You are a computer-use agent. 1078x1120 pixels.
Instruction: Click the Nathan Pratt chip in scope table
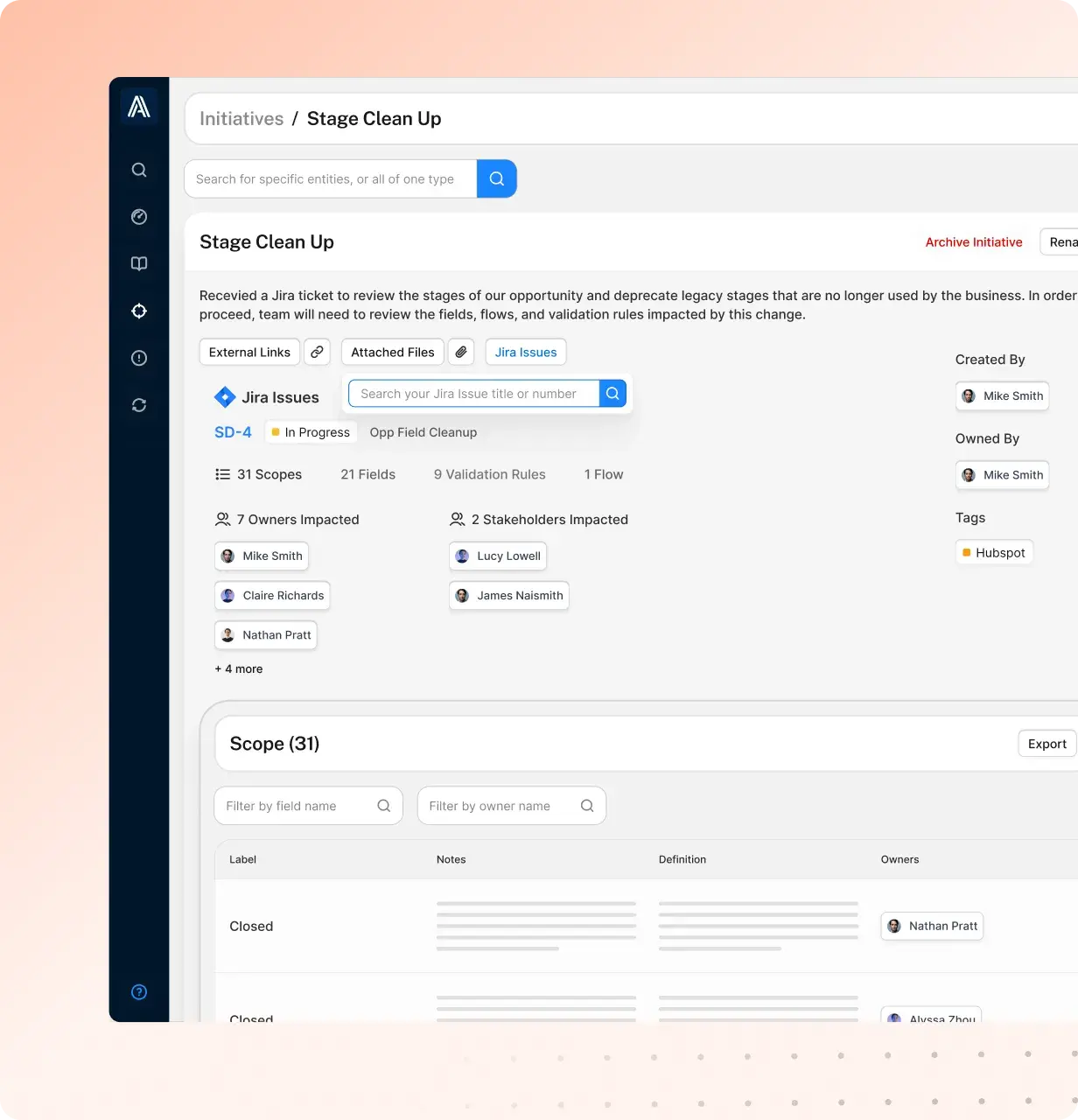(x=932, y=926)
